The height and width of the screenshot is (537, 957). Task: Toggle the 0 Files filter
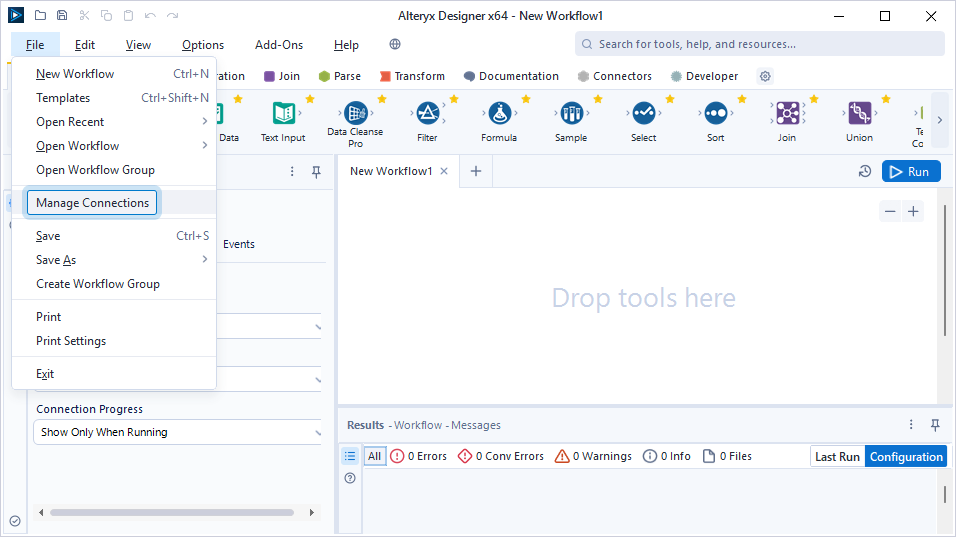tap(727, 456)
